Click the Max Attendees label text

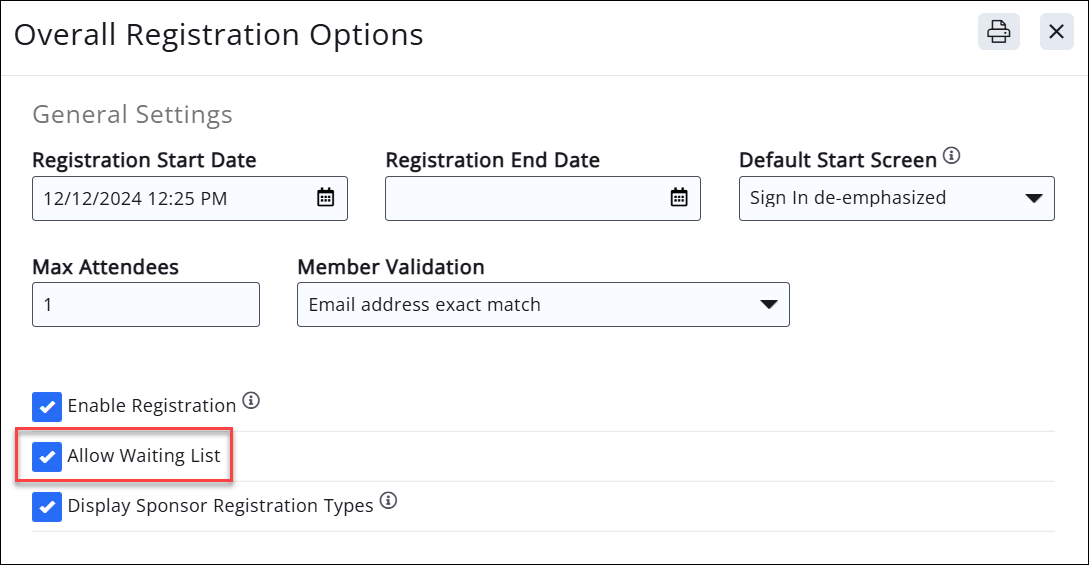pyautogui.click(x=105, y=267)
